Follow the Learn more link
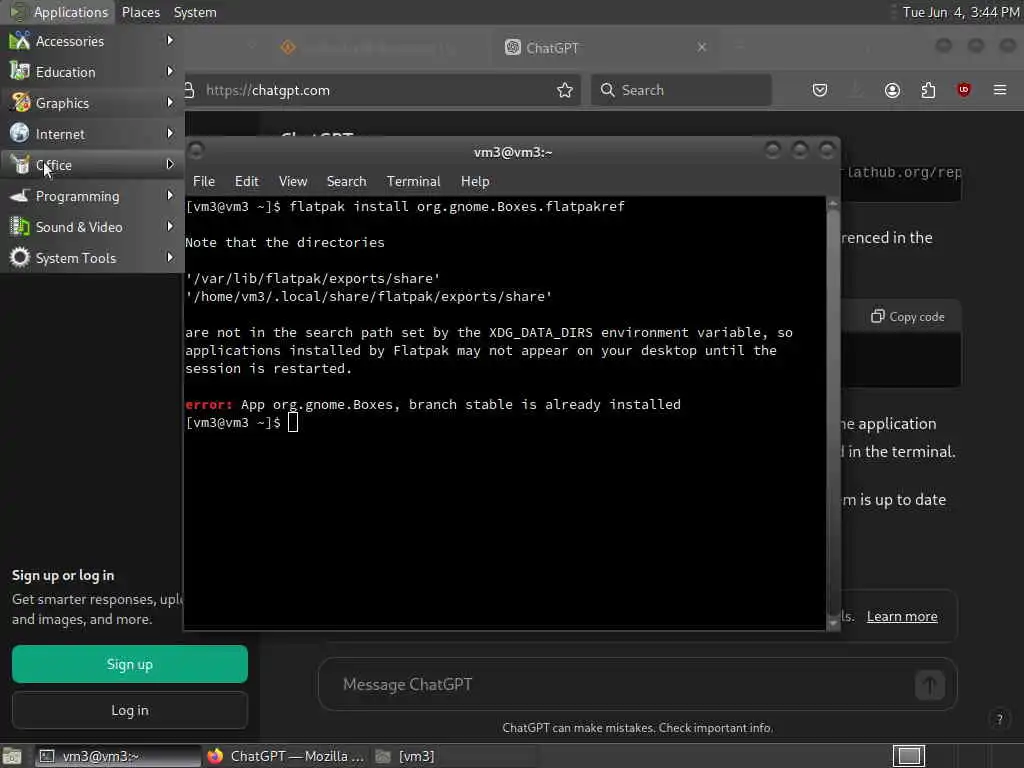 tap(902, 616)
